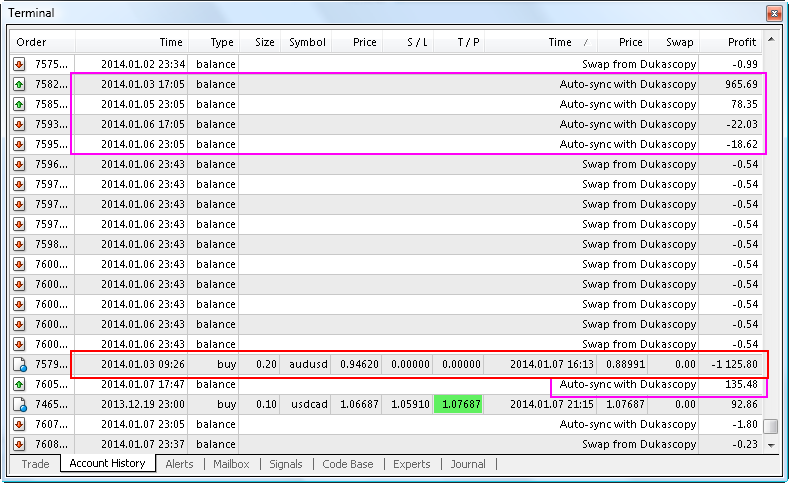Select the green deposit icon of order 7585
789x483 pixels.
point(19,105)
